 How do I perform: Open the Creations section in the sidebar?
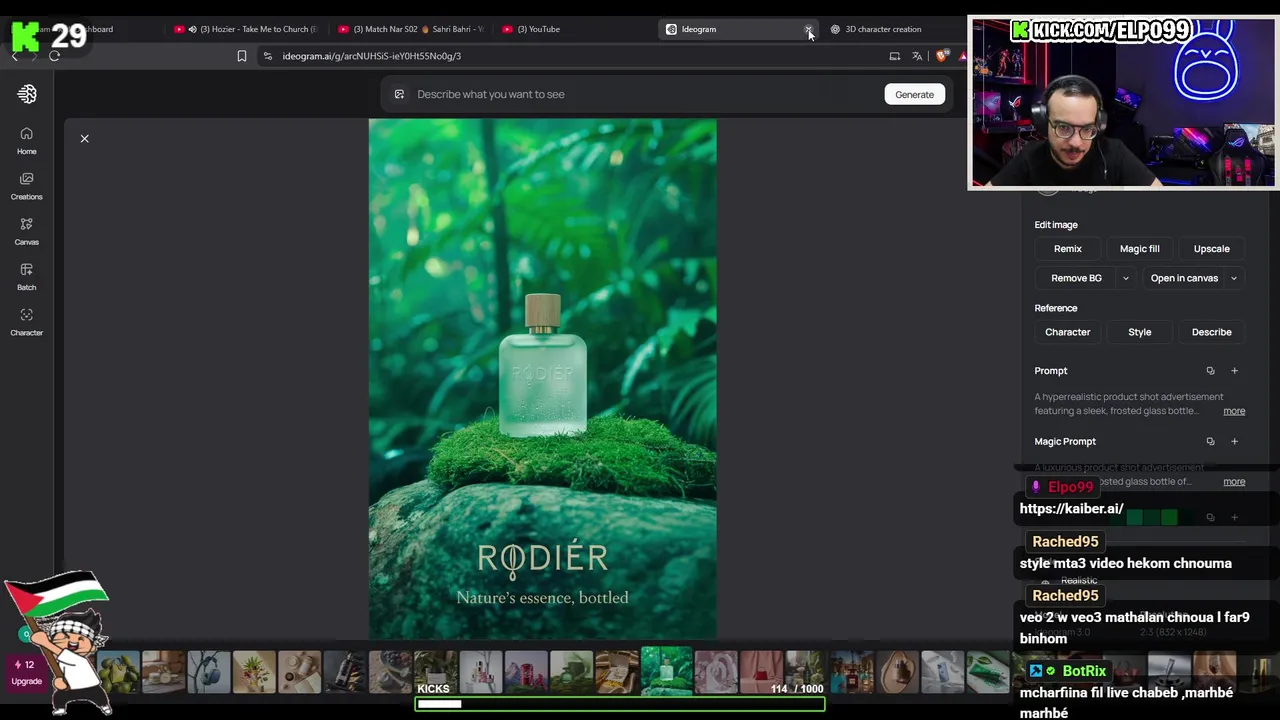[27, 186]
